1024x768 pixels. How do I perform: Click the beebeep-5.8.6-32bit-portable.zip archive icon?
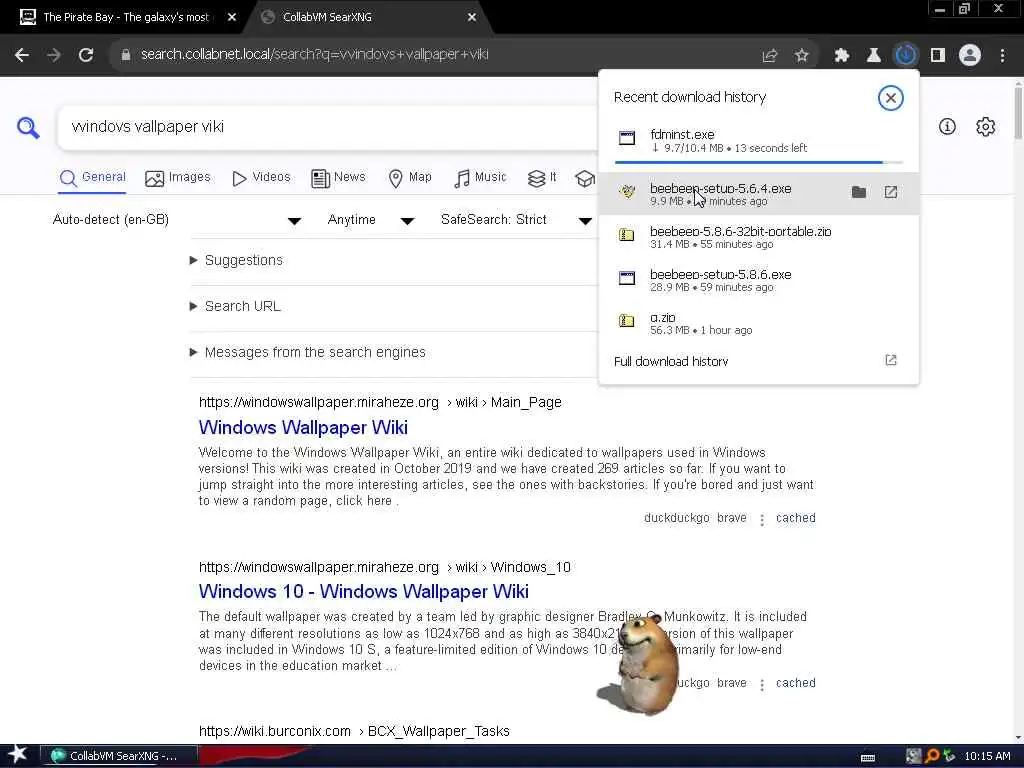627,234
